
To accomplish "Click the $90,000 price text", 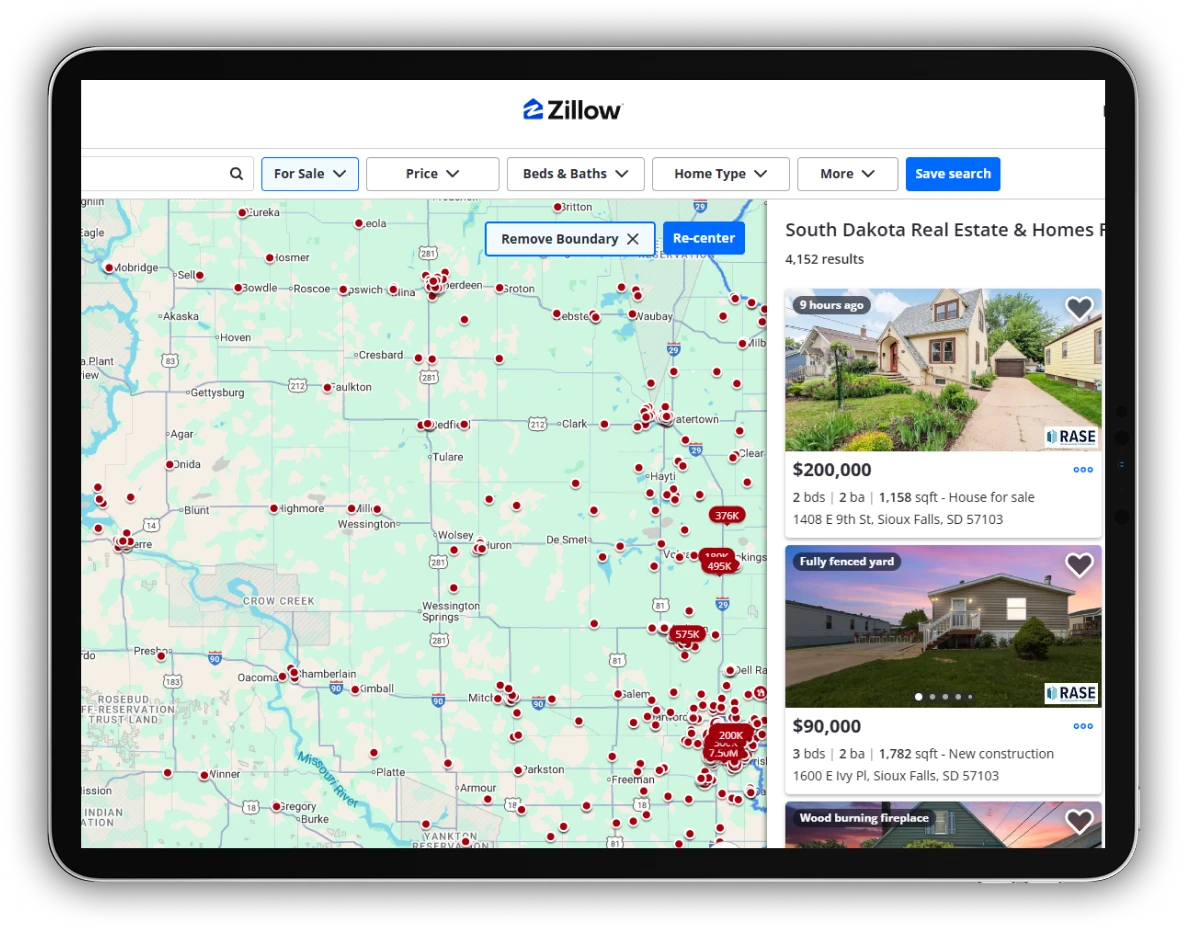I will click(x=827, y=727).
